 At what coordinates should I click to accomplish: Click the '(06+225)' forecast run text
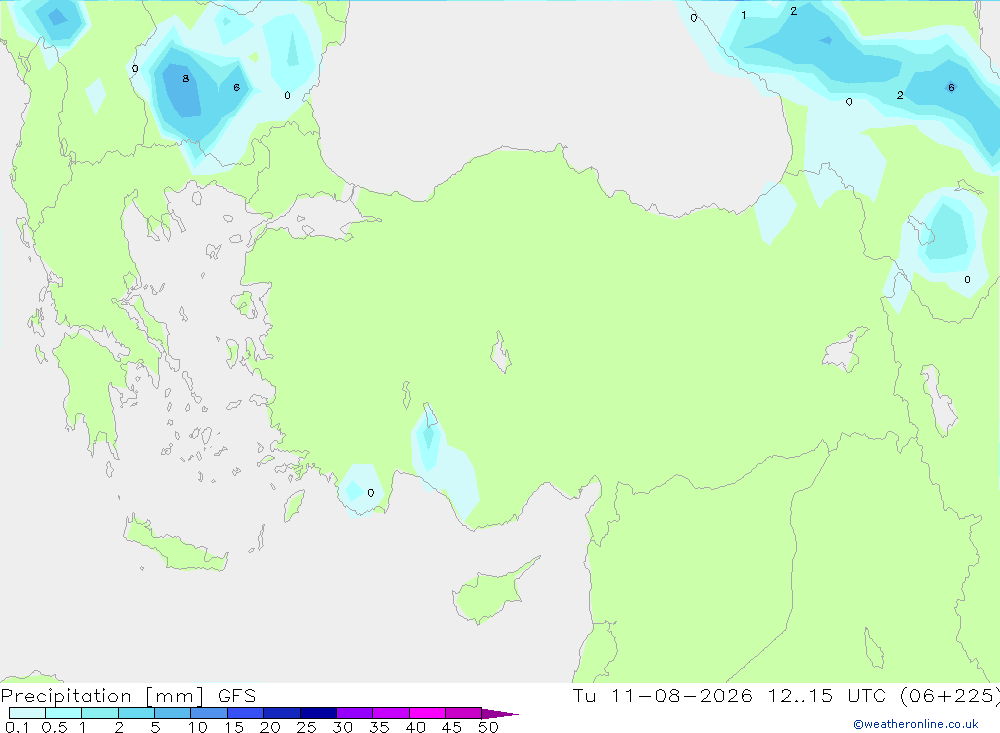[x=950, y=696]
